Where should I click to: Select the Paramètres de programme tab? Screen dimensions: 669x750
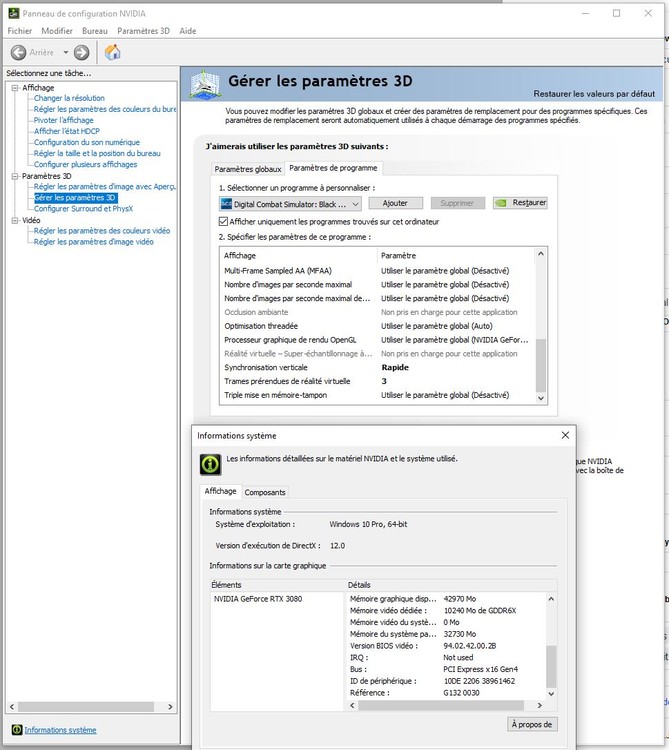pyautogui.click(x=333, y=168)
